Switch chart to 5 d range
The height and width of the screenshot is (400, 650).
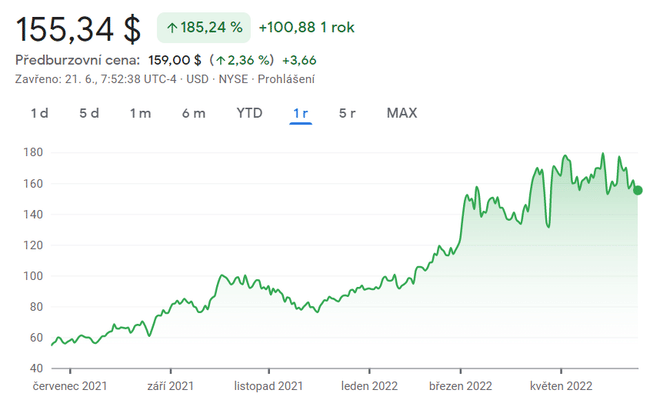[89, 113]
